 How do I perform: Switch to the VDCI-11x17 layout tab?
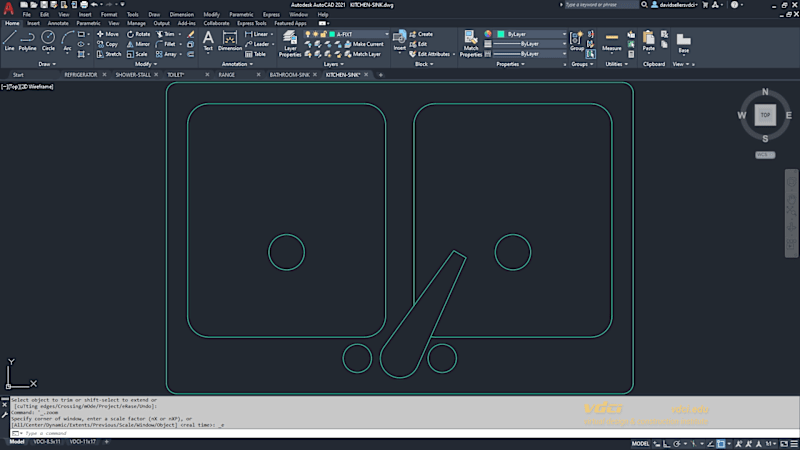click(82, 442)
